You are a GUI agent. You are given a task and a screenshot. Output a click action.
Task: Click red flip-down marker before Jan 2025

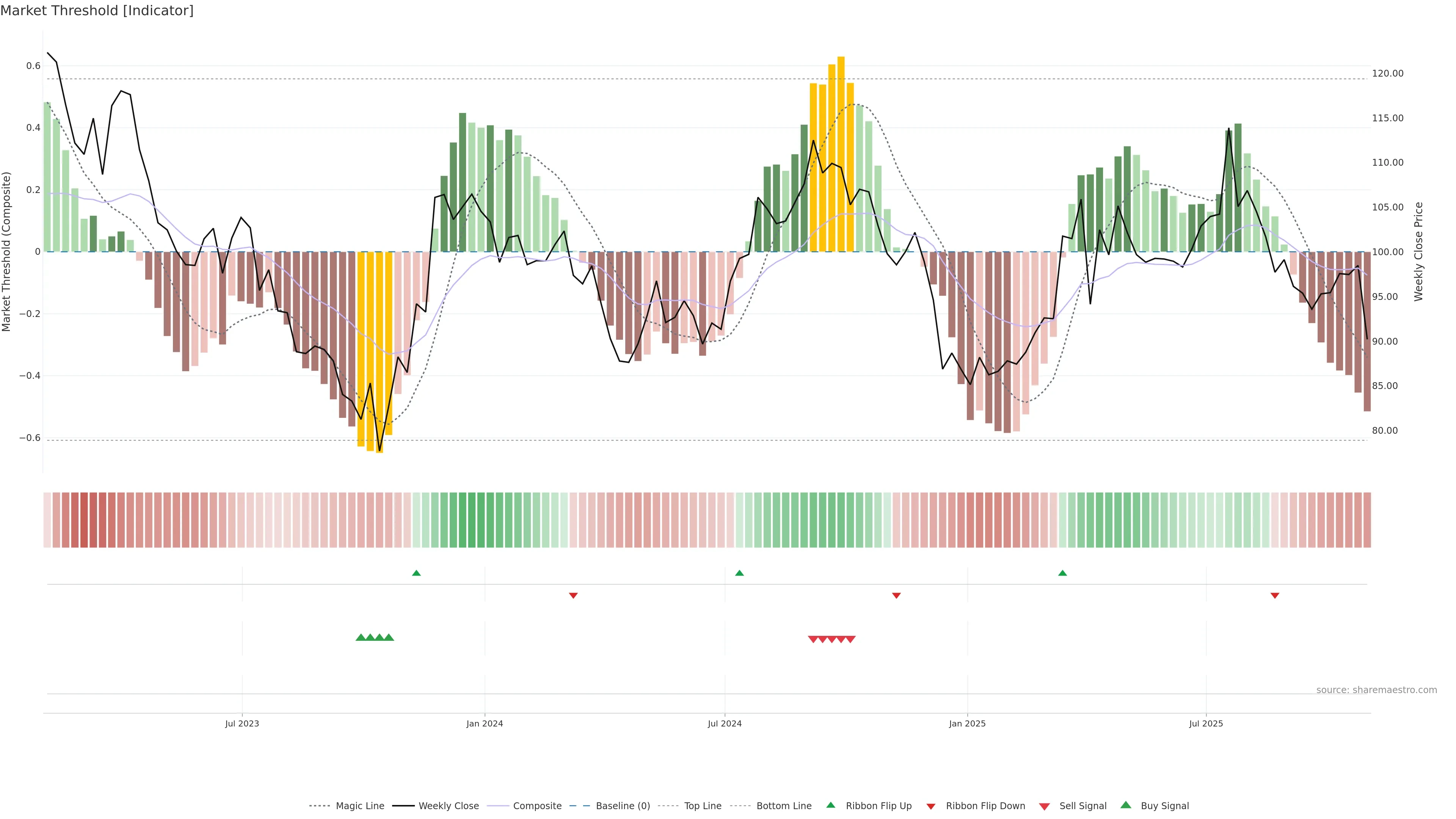pyautogui.click(x=896, y=596)
